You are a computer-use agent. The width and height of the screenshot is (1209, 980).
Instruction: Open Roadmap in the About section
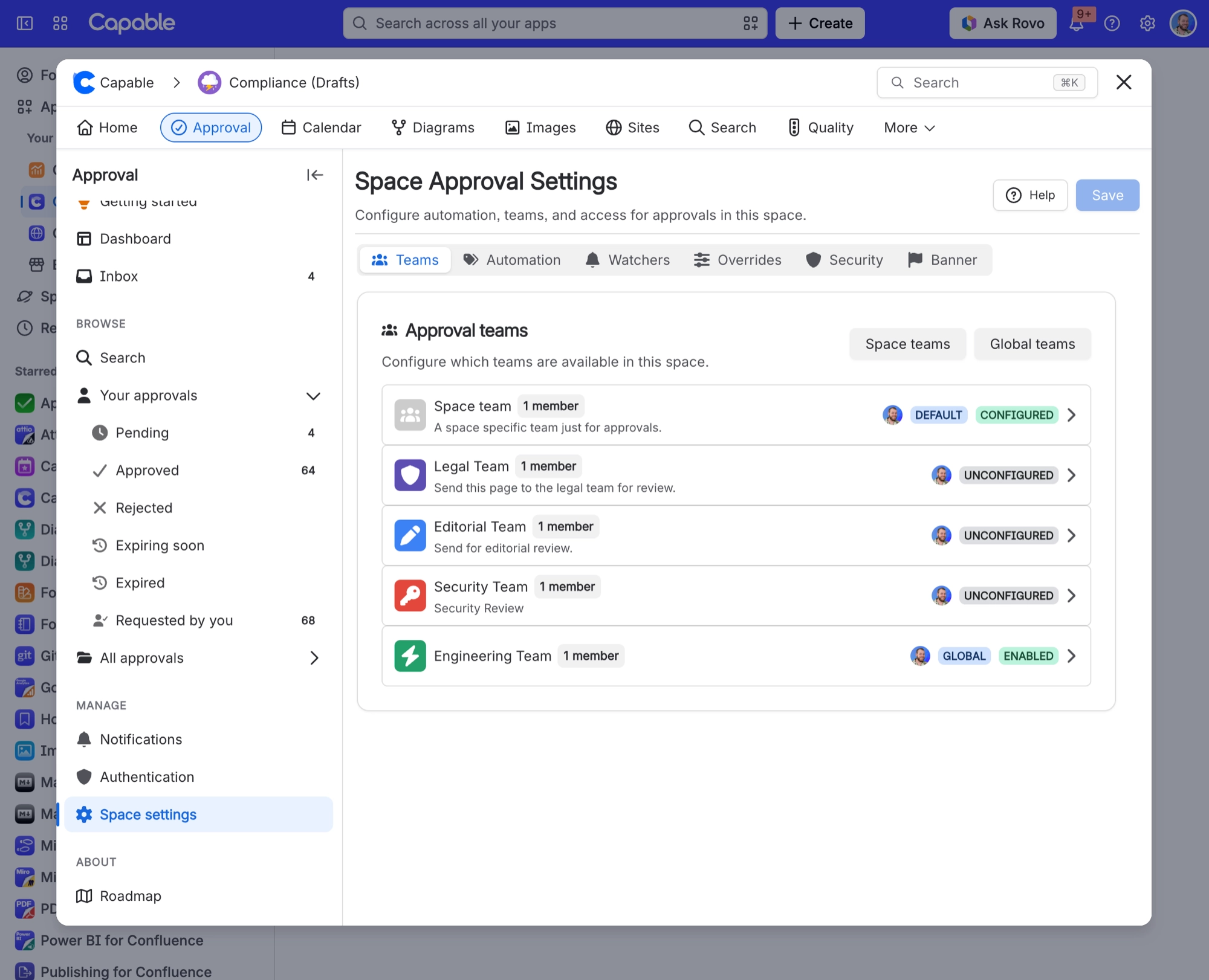[198, 896]
